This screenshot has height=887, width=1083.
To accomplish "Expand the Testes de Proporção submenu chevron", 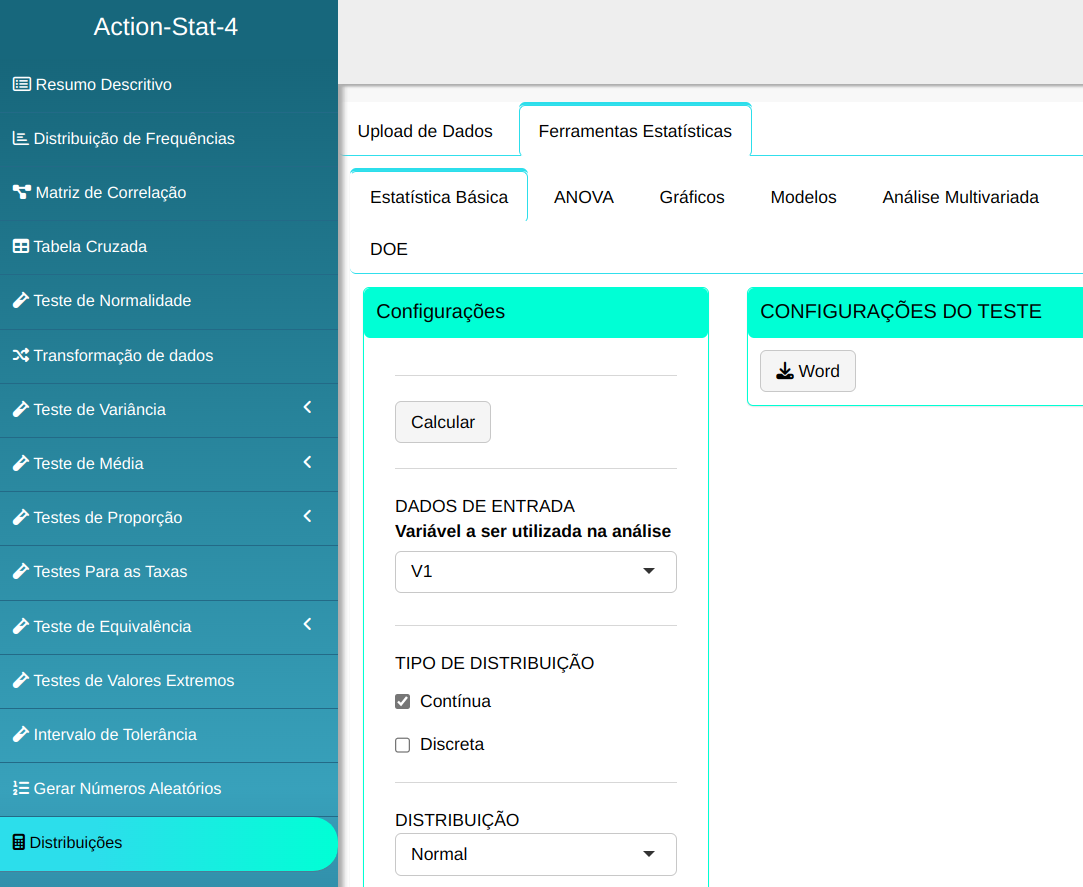I will [307, 516].
